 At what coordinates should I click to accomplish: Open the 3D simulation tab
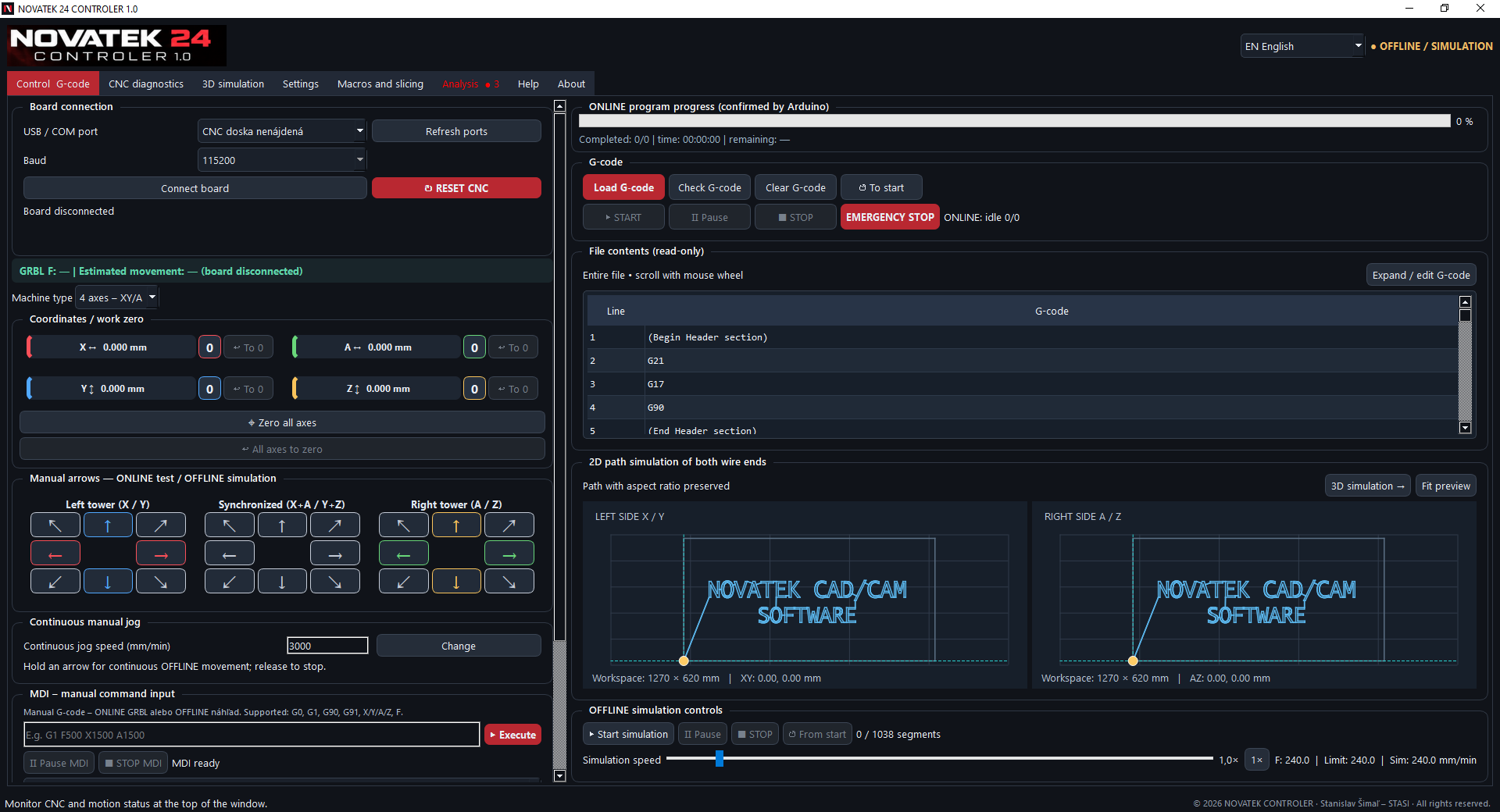[233, 84]
